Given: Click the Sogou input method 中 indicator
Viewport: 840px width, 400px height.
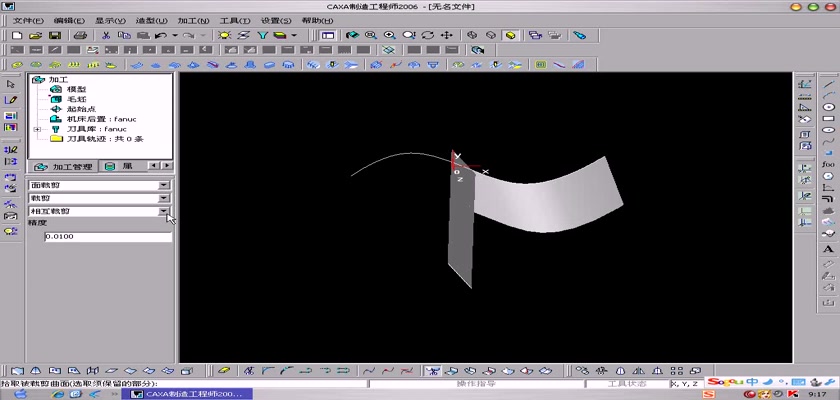Looking at the screenshot, I should coord(753,382).
